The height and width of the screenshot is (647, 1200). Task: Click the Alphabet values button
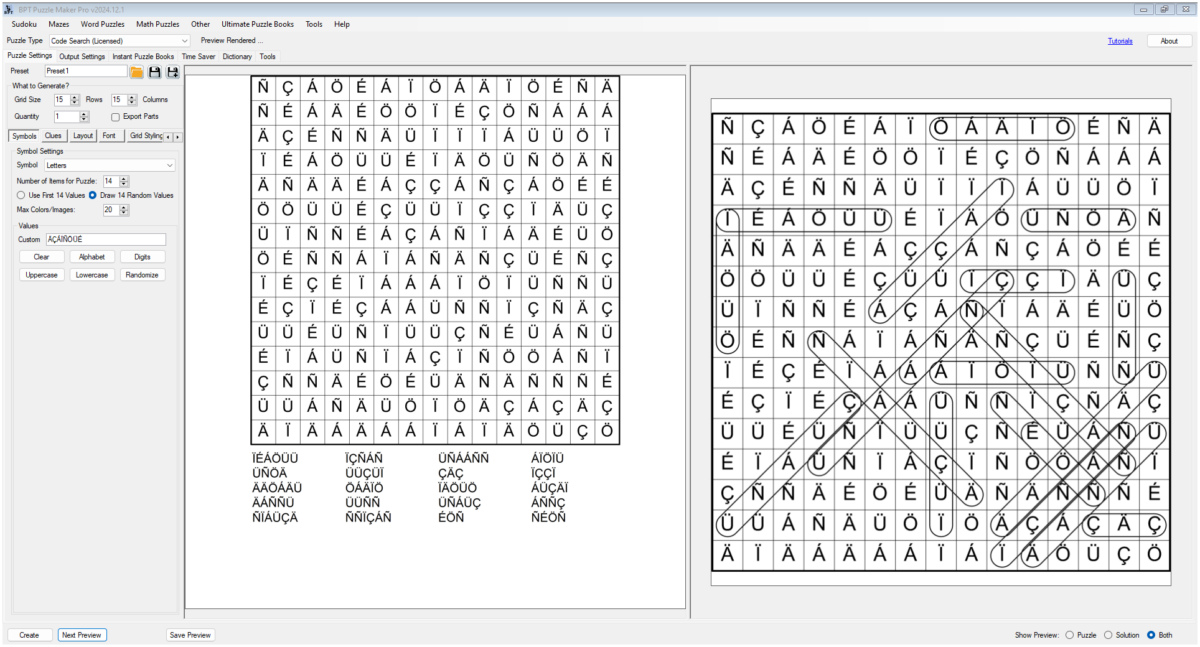pyautogui.click(x=92, y=257)
